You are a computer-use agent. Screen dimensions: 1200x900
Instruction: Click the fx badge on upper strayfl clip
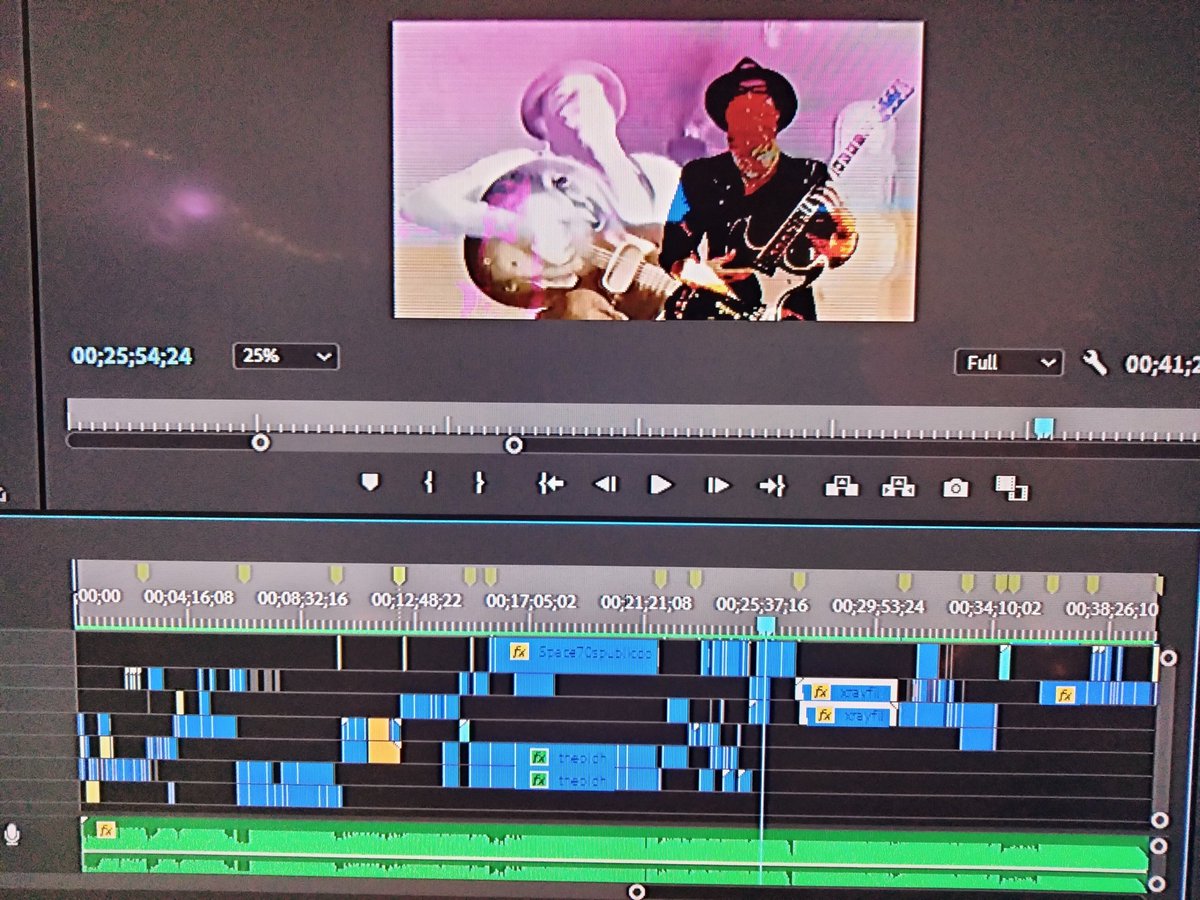(x=820, y=692)
